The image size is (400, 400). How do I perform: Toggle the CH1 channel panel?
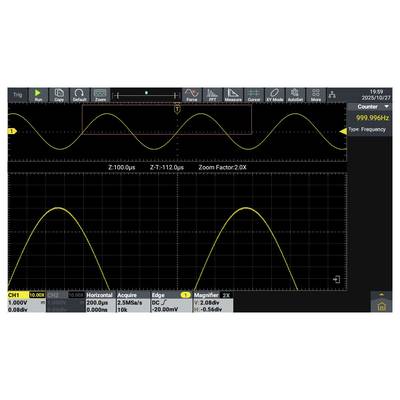pos(27,302)
